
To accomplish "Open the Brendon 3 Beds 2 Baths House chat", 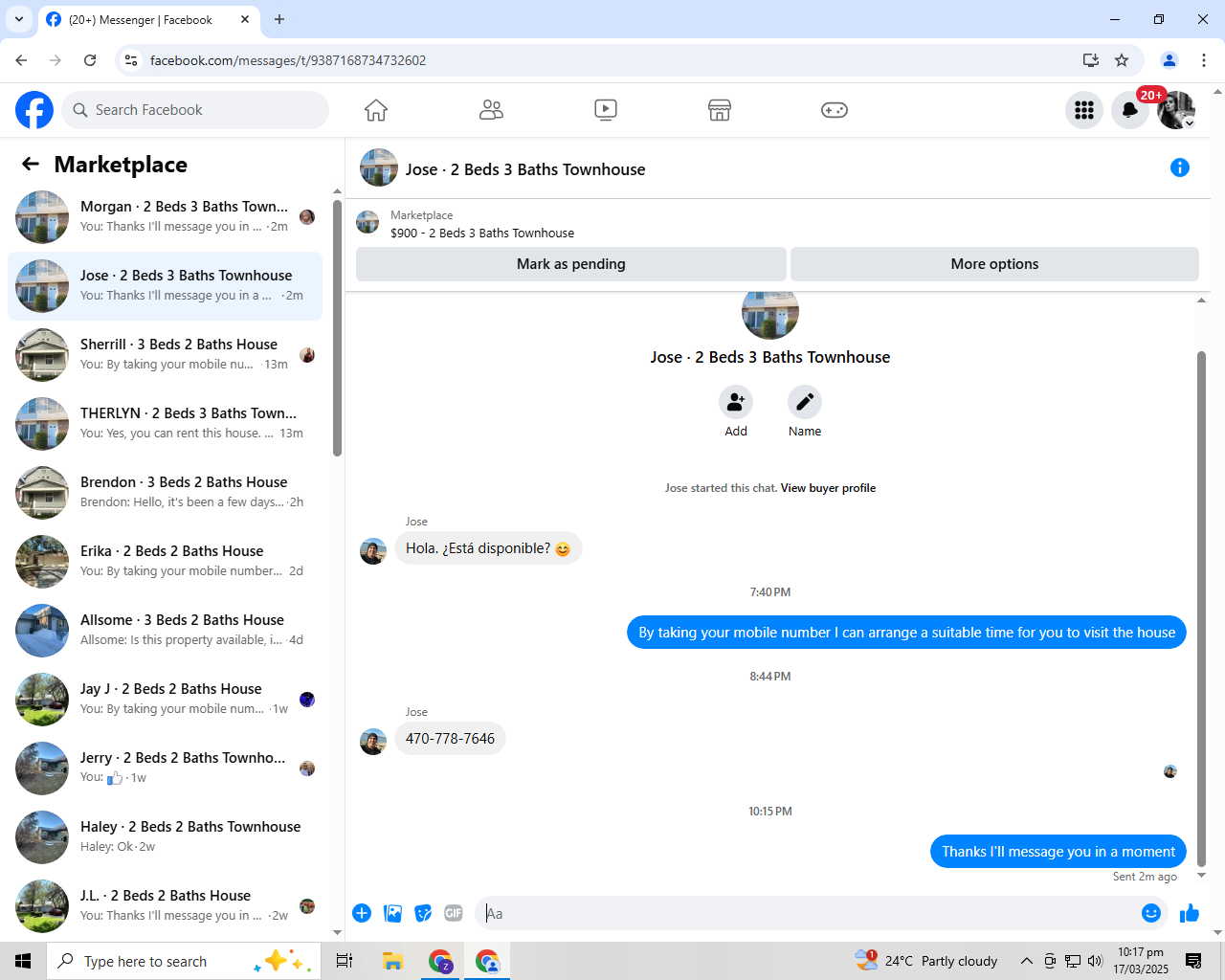I will (165, 493).
